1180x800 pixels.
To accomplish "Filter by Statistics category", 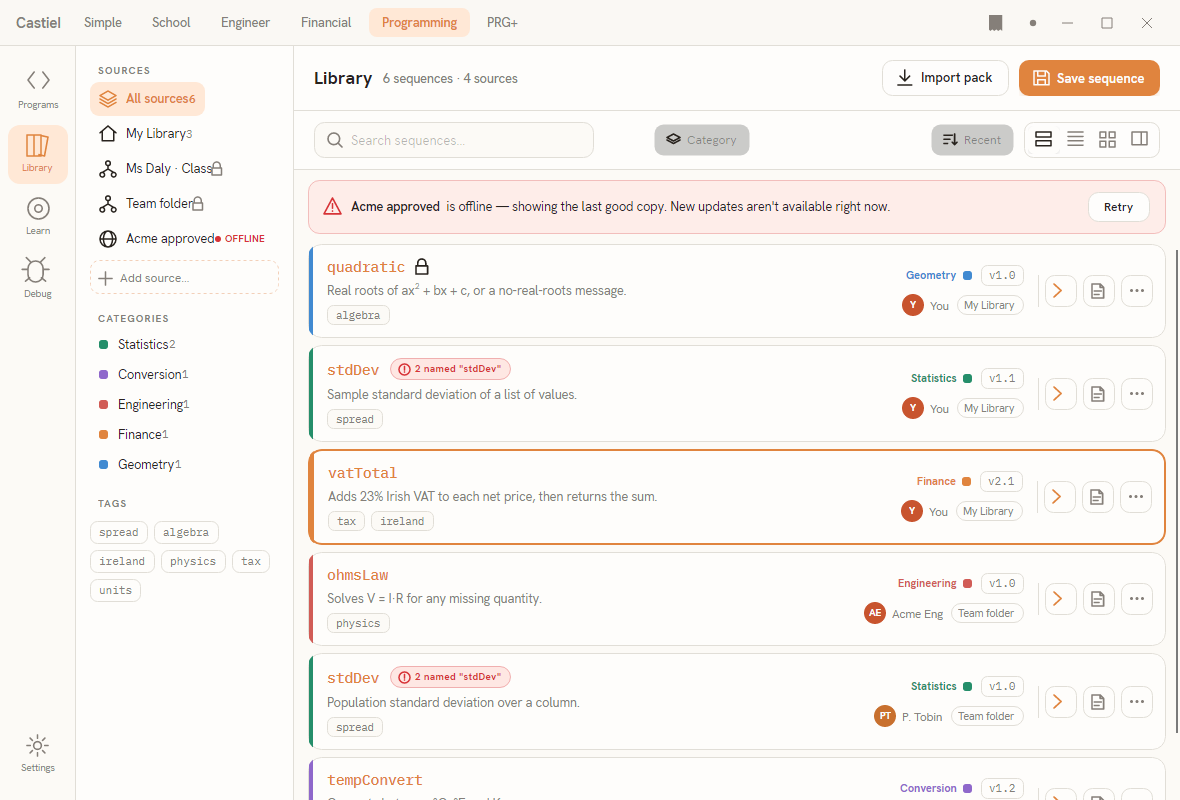I will pyautogui.click(x=138, y=344).
